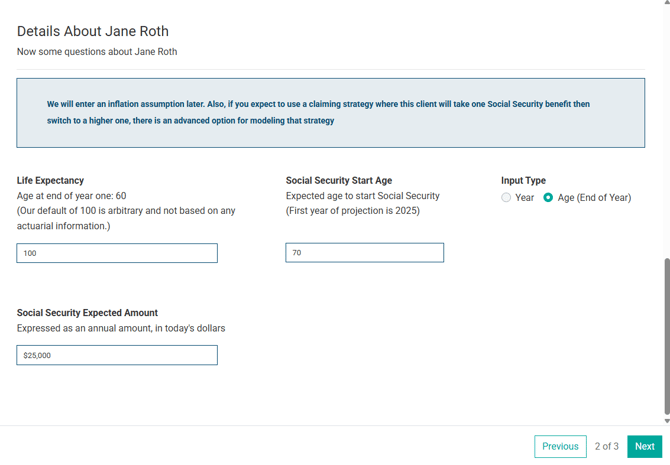Click the "Details About Jane Roth" heading

point(93,31)
